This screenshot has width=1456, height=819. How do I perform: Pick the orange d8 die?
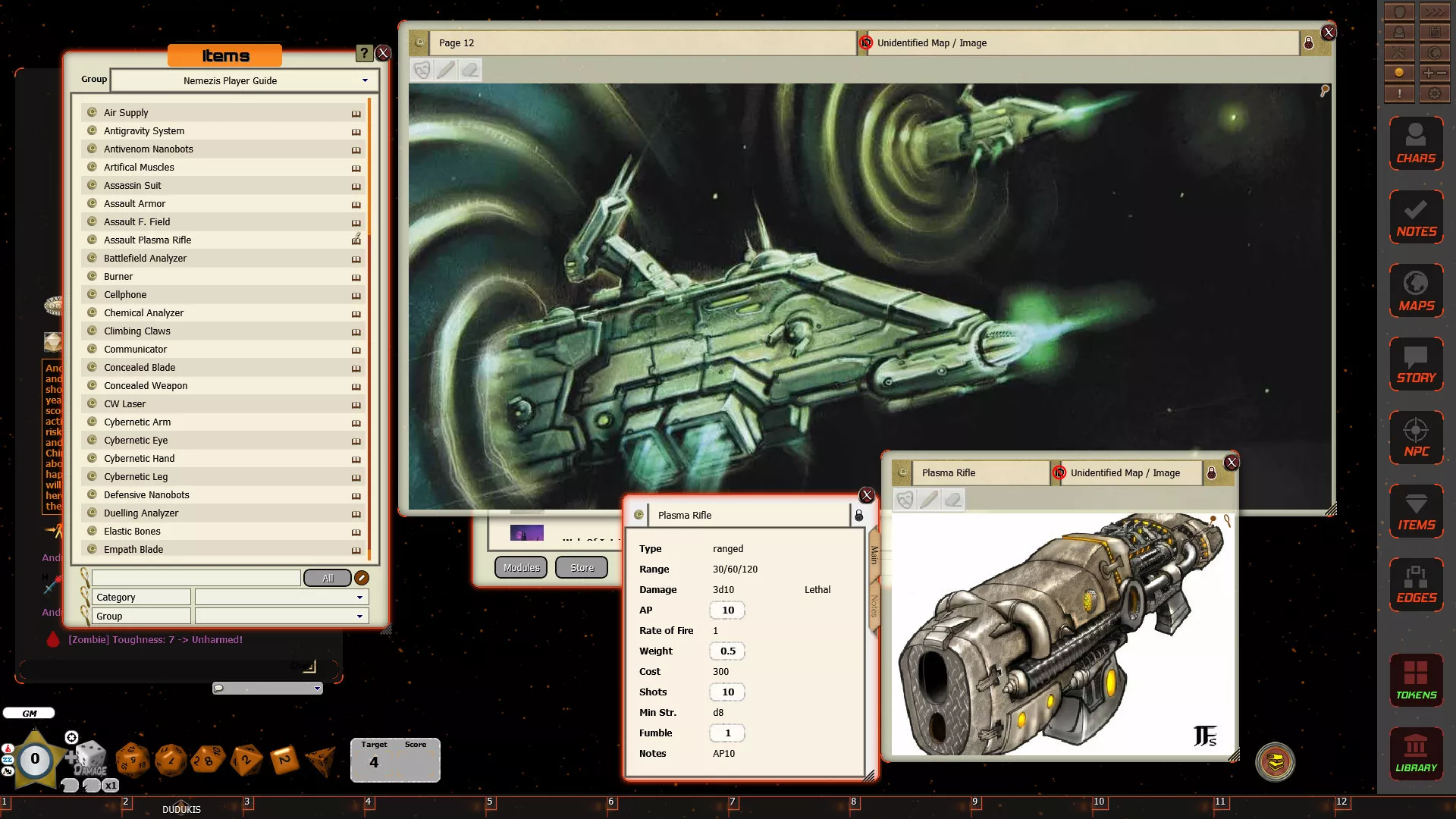pyautogui.click(x=246, y=760)
